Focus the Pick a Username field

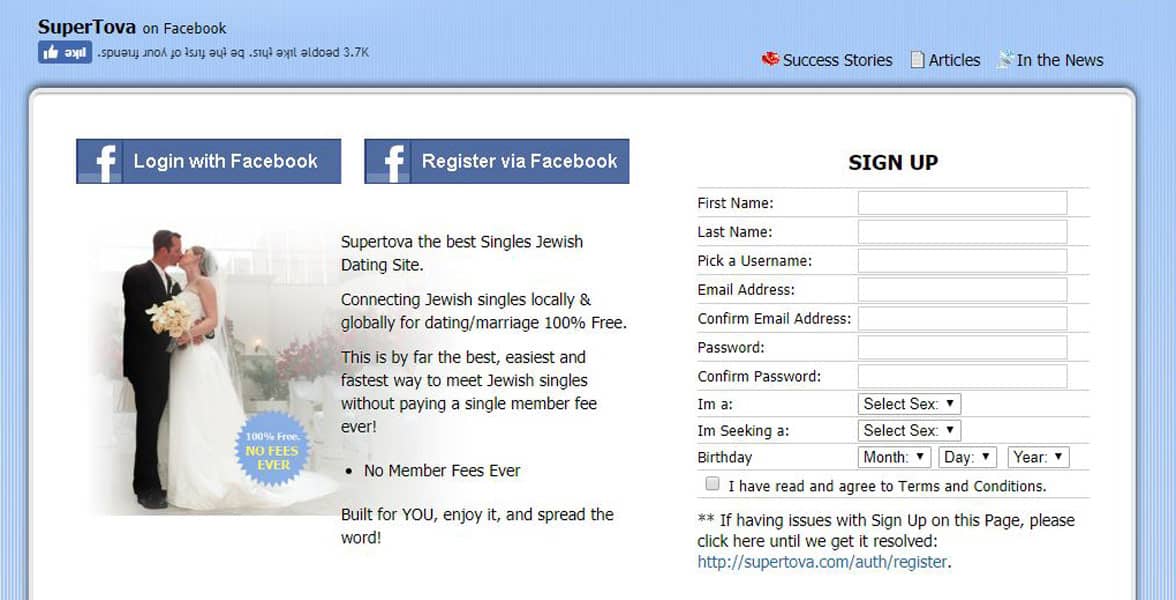(x=962, y=260)
